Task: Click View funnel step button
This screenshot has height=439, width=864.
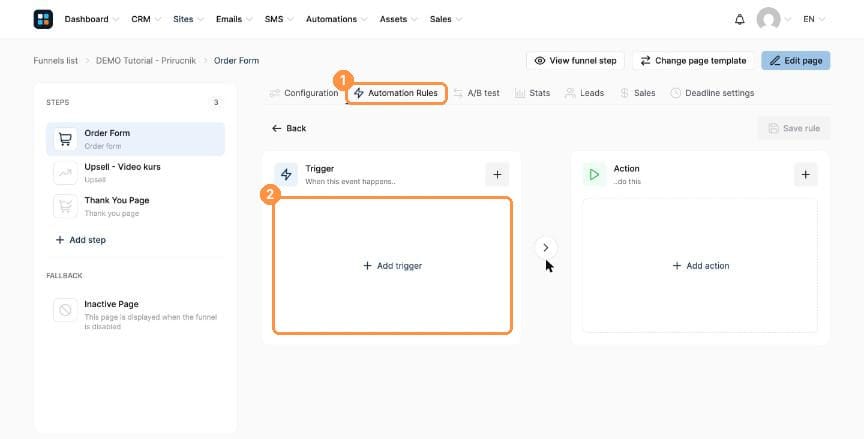Action: click(x=575, y=61)
